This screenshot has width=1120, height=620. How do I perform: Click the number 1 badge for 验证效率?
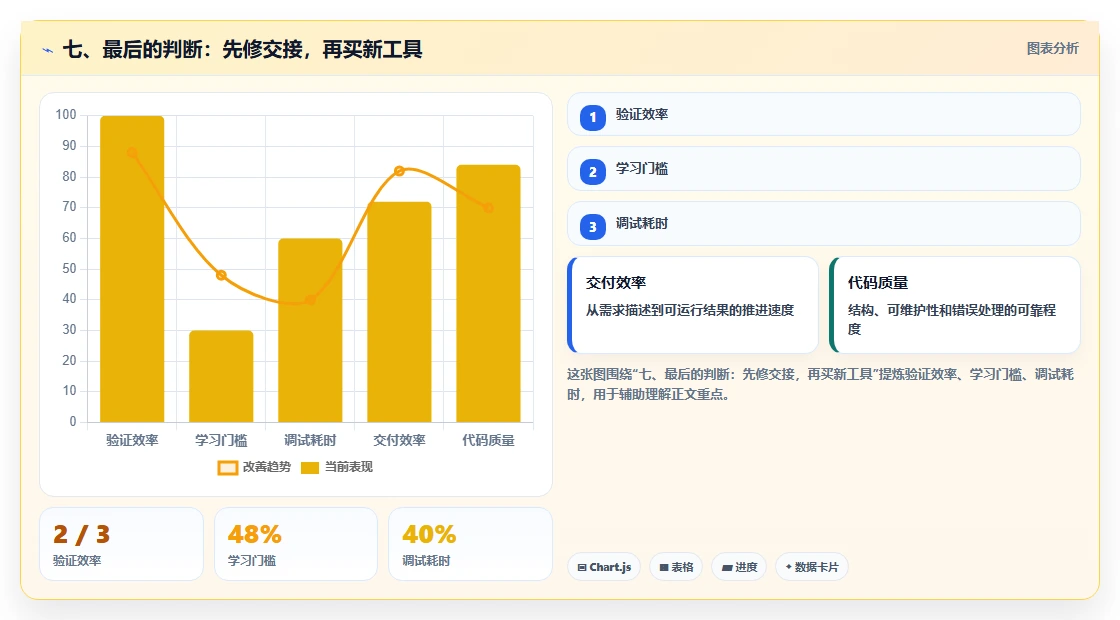[592, 118]
